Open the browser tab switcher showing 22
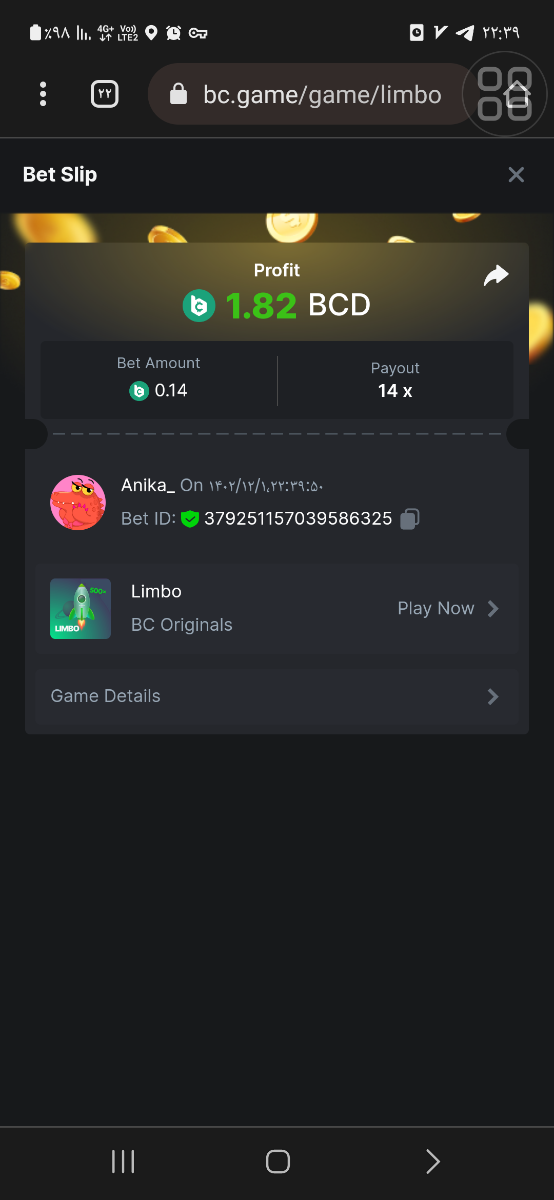Viewport: 554px width, 1200px height. point(105,95)
